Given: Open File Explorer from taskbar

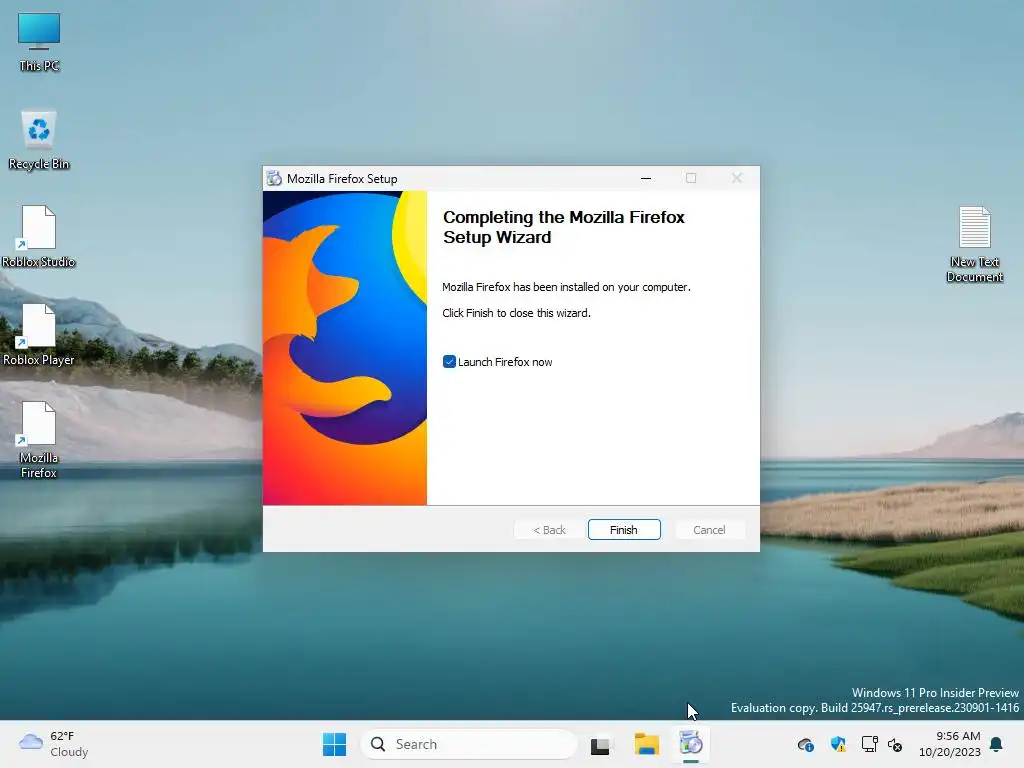Looking at the screenshot, I should tap(647, 744).
